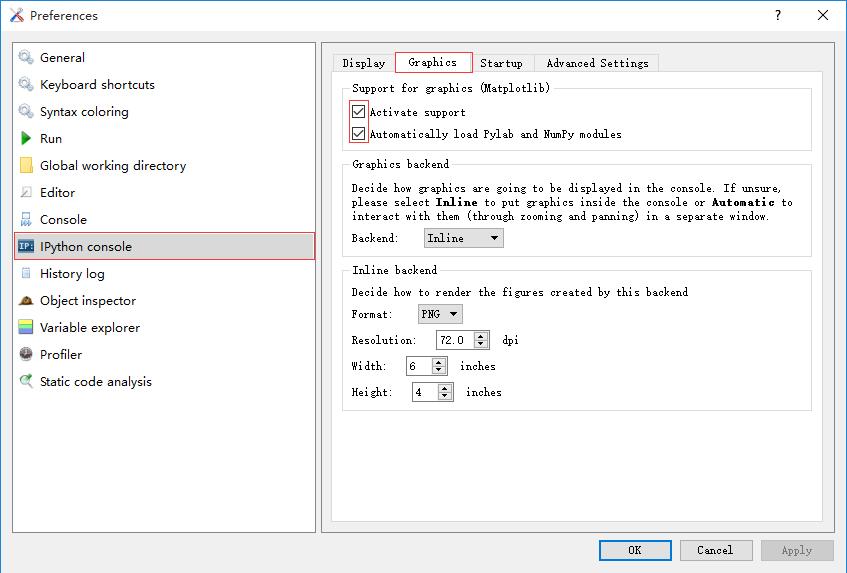Select Editor in the preferences list
The width and height of the screenshot is (847, 573).
click(x=164, y=192)
